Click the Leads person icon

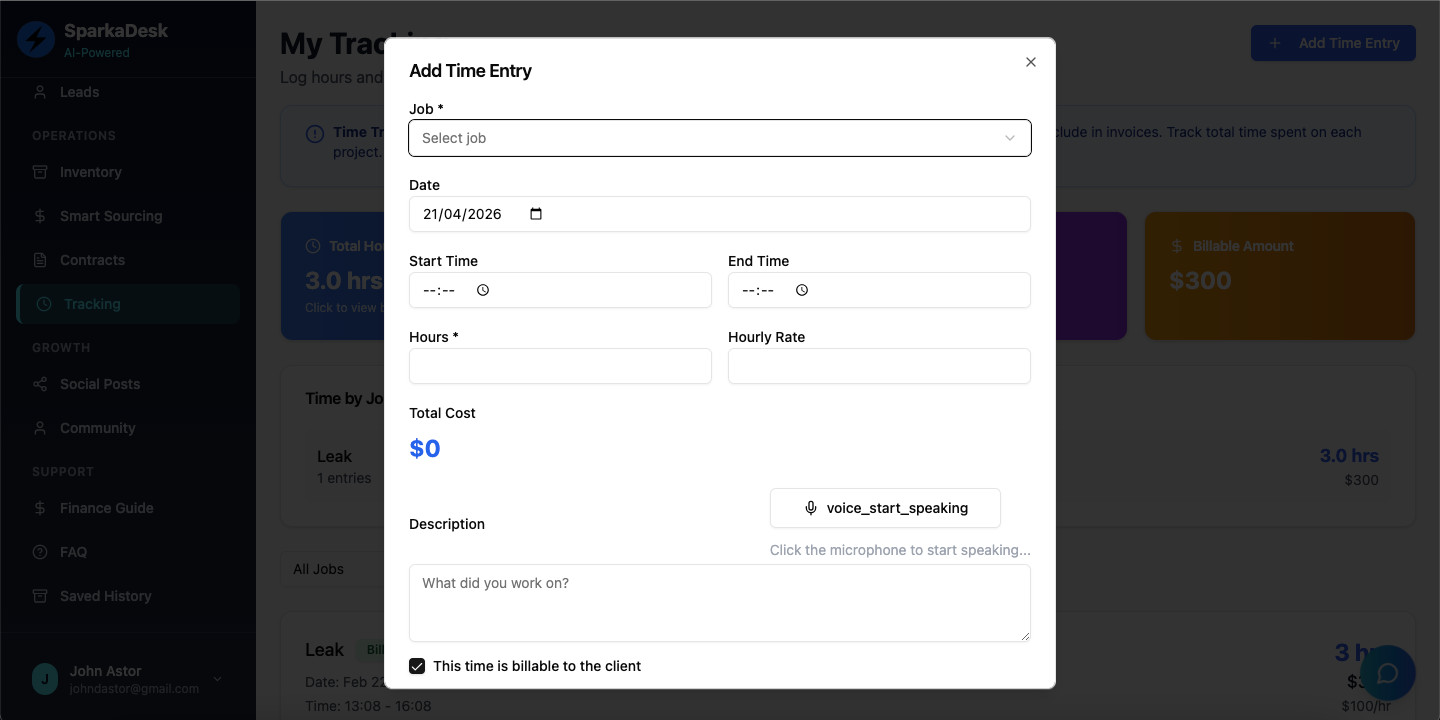click(40, 92)
